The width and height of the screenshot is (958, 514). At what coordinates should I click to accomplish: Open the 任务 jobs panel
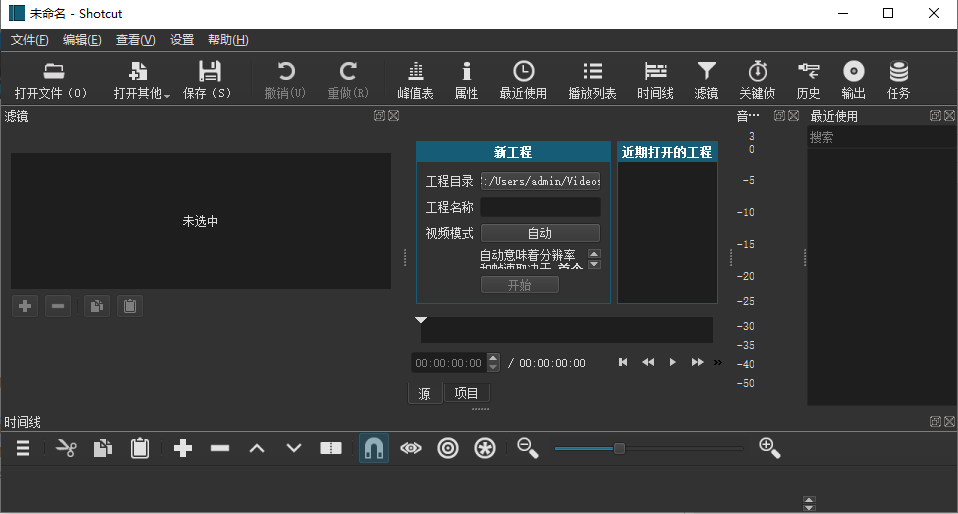pos(899,80)
